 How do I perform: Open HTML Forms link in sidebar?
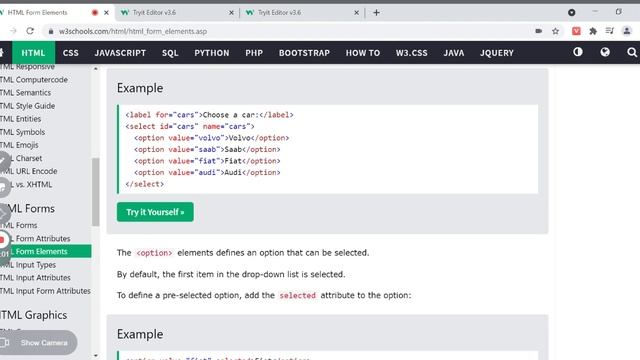[x=19, y=225]
